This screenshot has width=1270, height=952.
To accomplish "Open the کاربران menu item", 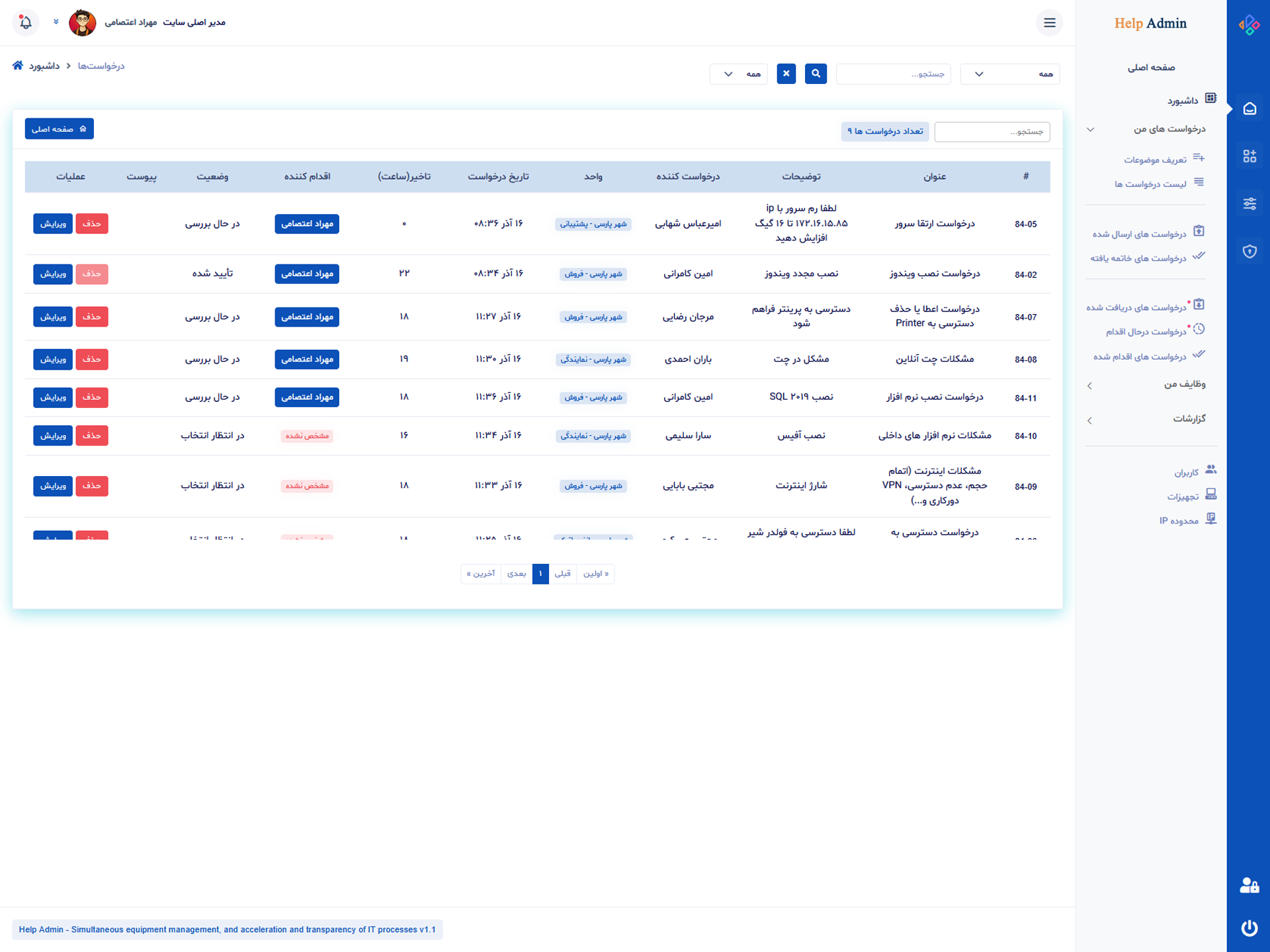I will pos(1186,473).
